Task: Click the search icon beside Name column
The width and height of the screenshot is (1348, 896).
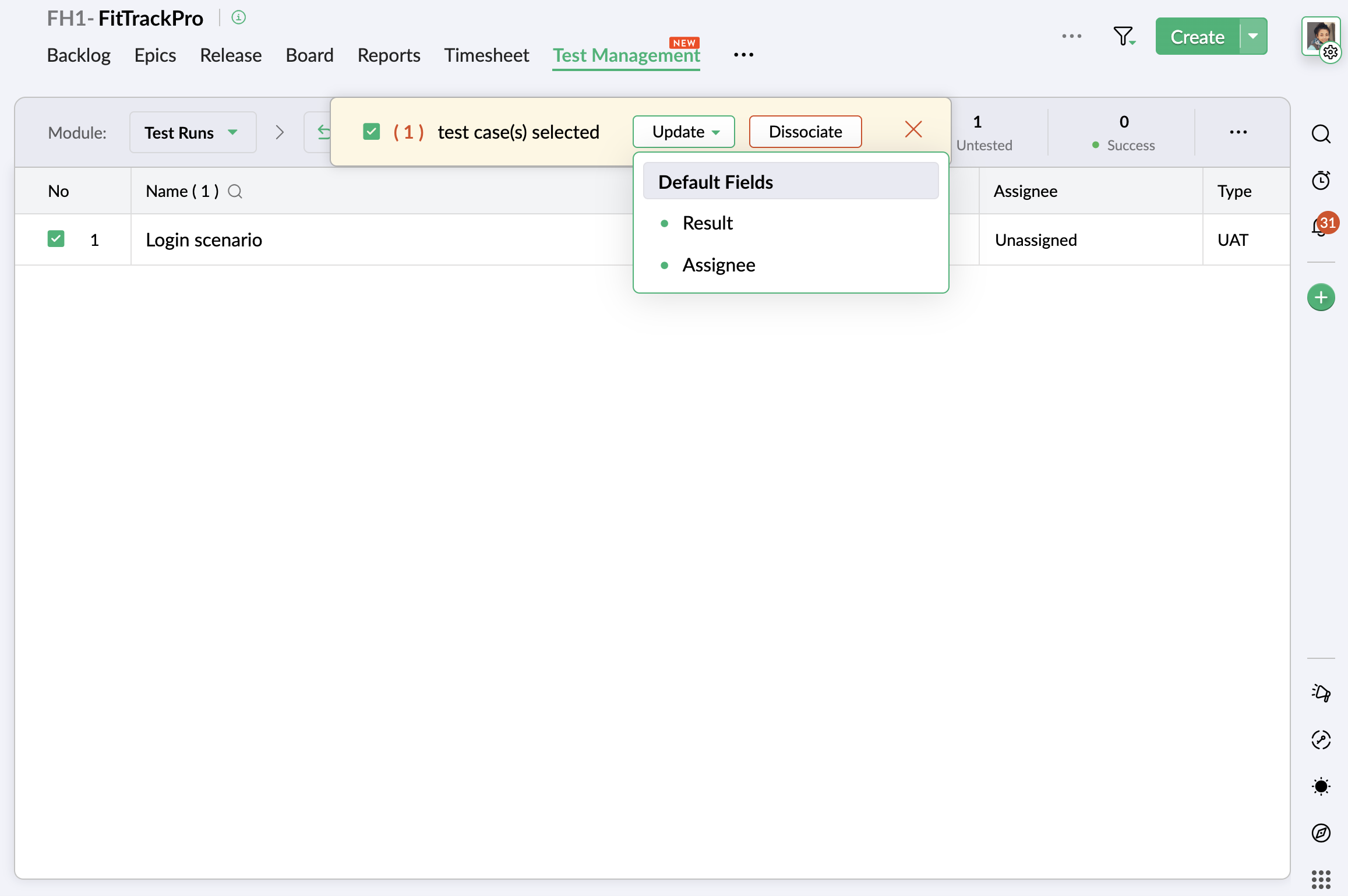Action: pyautogui.click(x=235, y=191)
